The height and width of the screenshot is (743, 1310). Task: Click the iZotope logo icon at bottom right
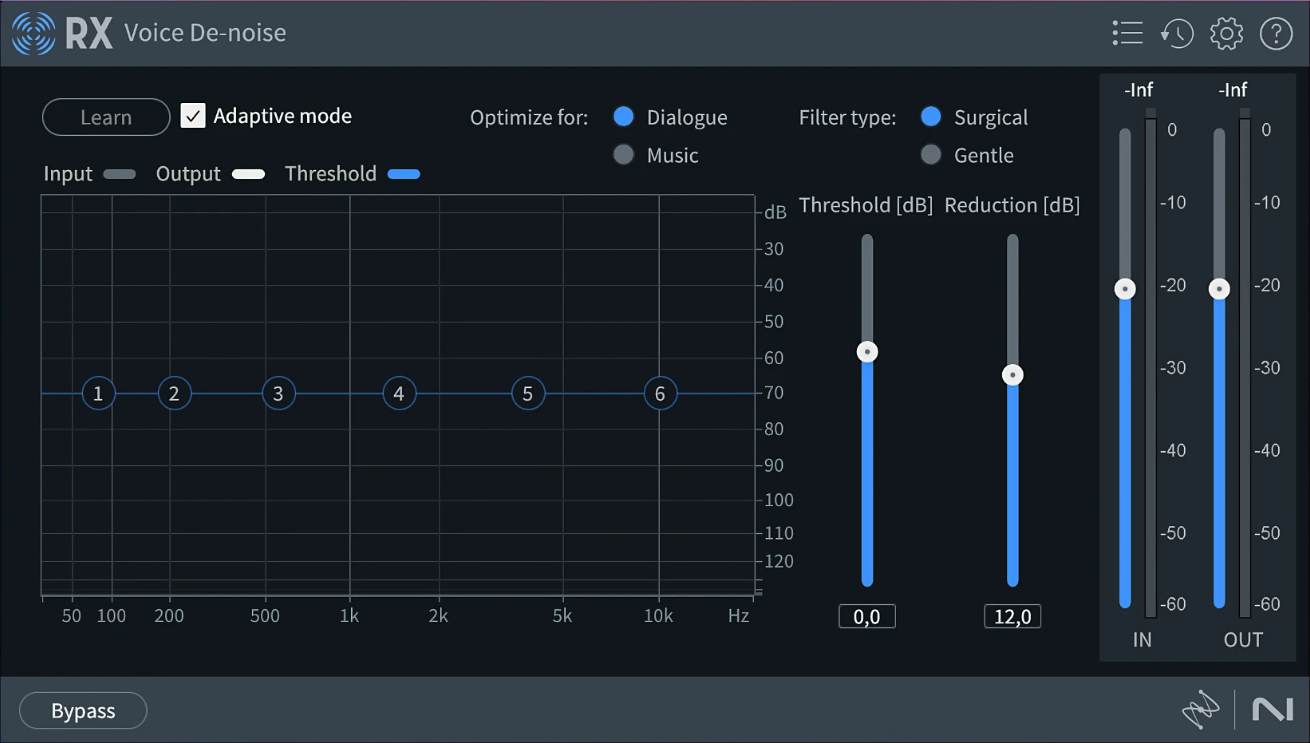[1201, 710]
